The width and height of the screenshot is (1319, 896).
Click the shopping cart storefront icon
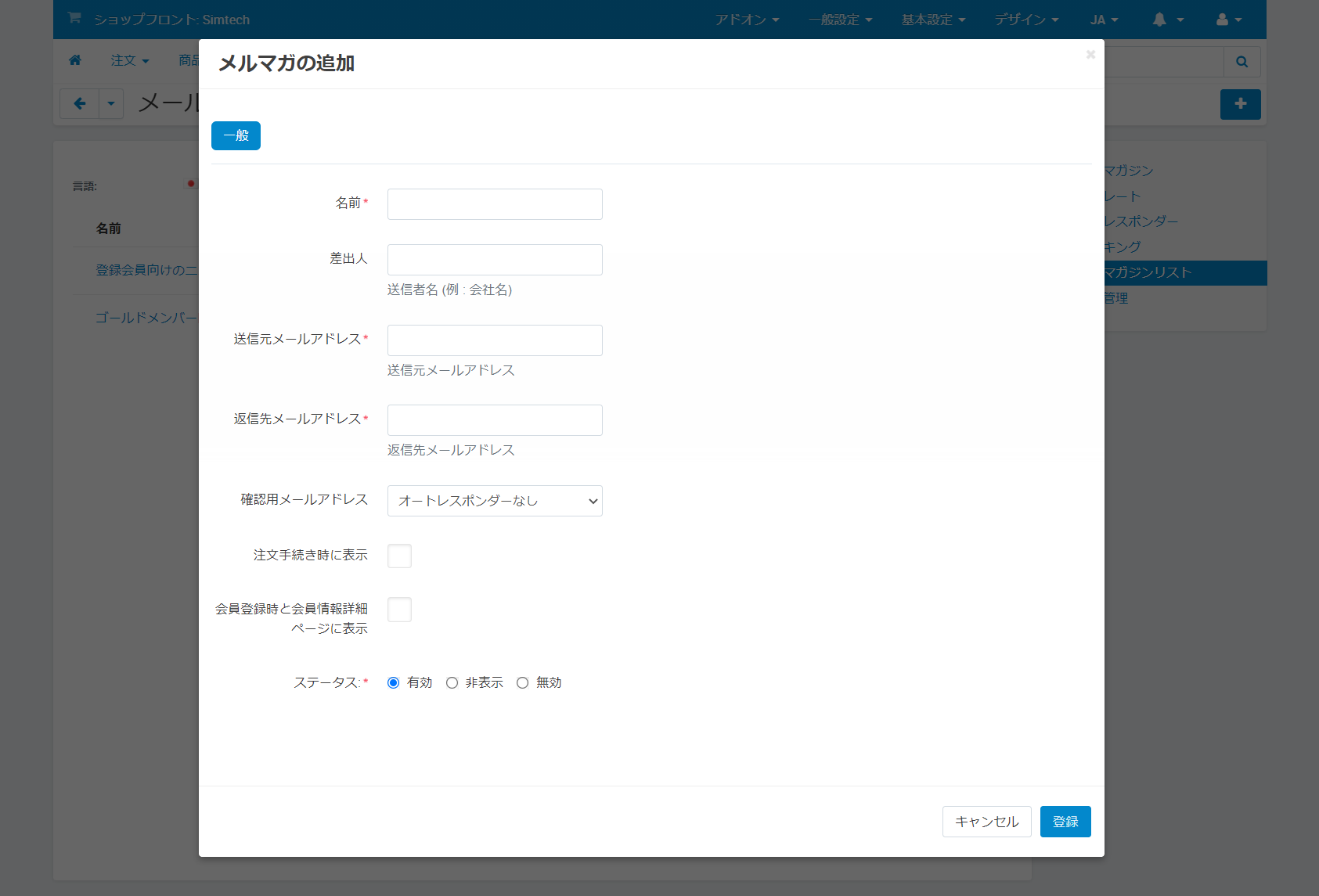click(74, 18)
